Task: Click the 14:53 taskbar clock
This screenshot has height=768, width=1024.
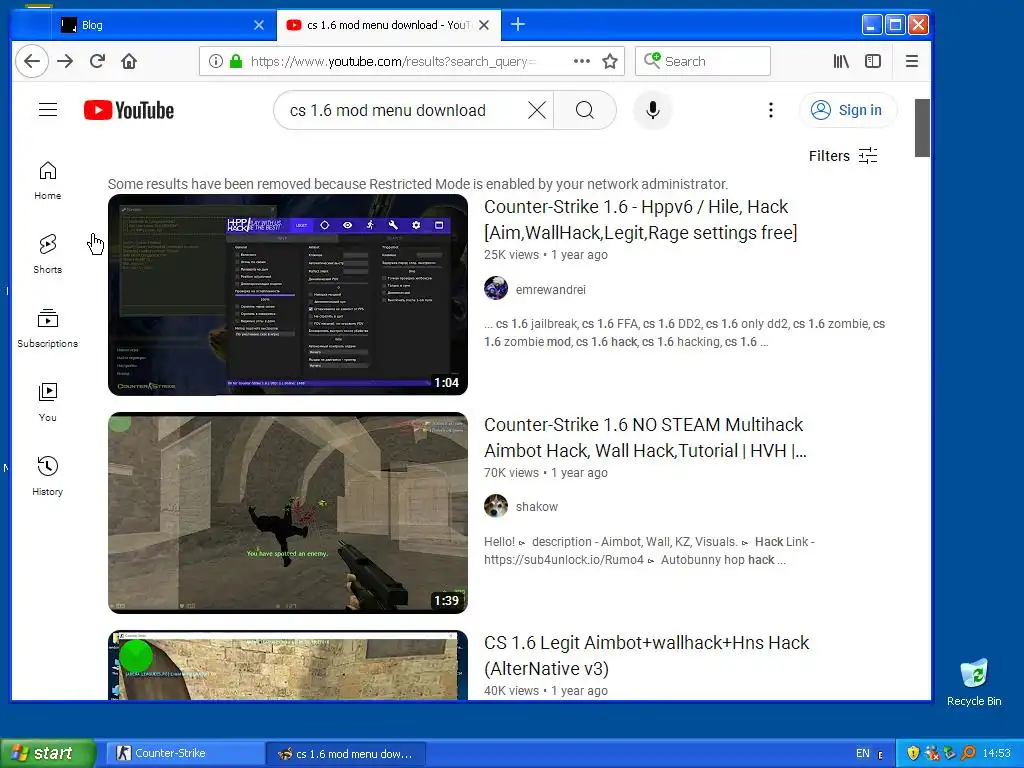Action: pyautogui.click(x=997, y=754)
